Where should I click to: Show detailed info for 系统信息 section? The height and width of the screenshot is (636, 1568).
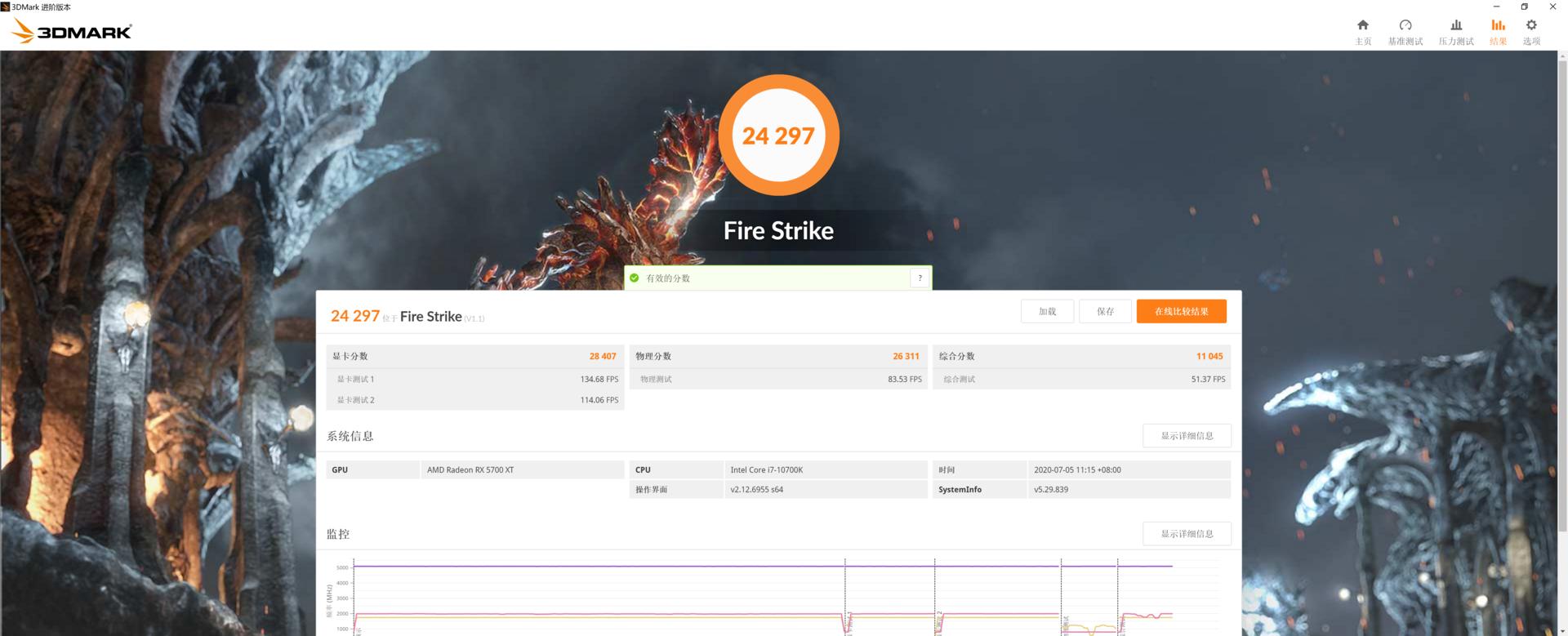[x=1187, y=436]
